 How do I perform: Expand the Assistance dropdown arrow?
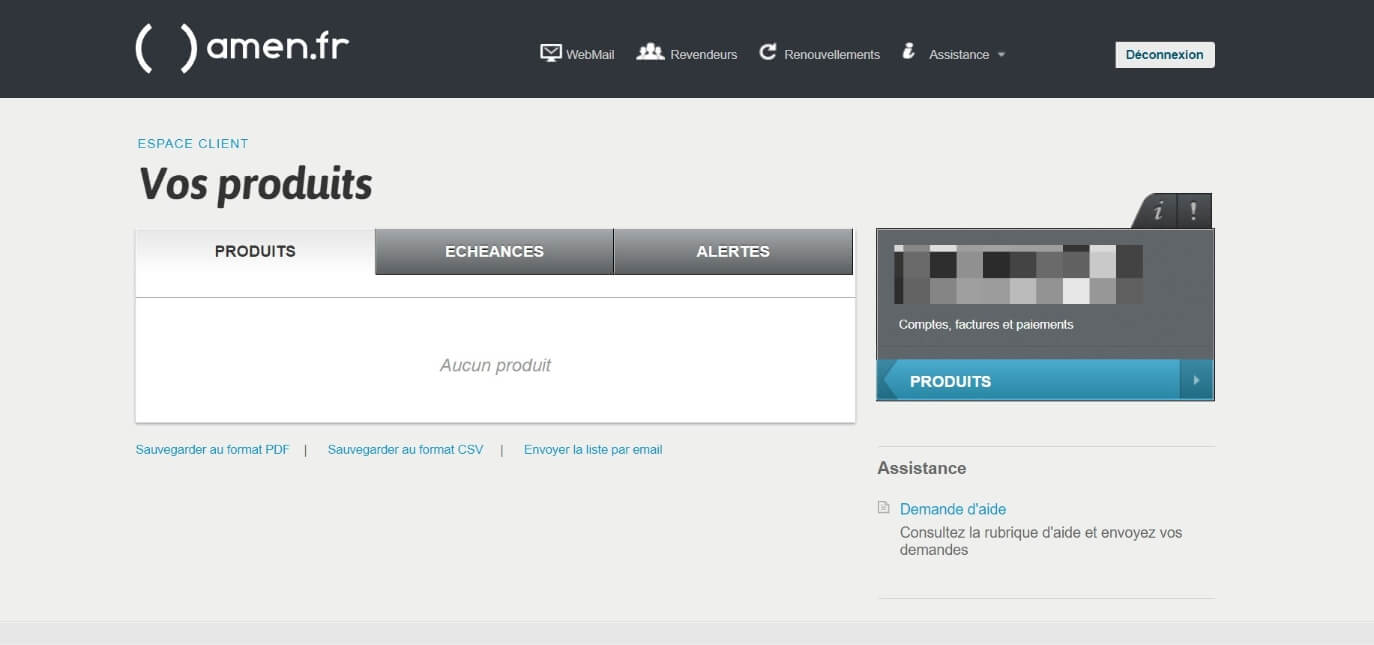(1001, 55)
